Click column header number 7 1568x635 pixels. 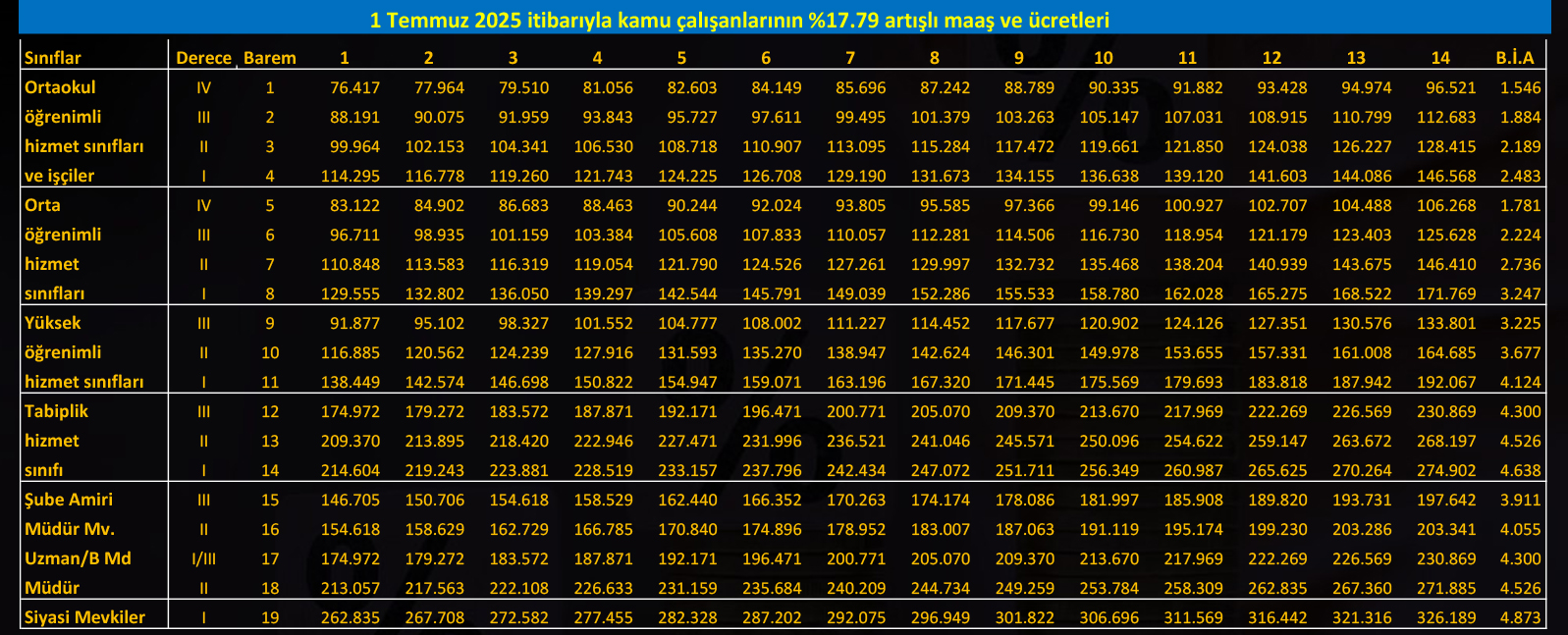[850, 58]
